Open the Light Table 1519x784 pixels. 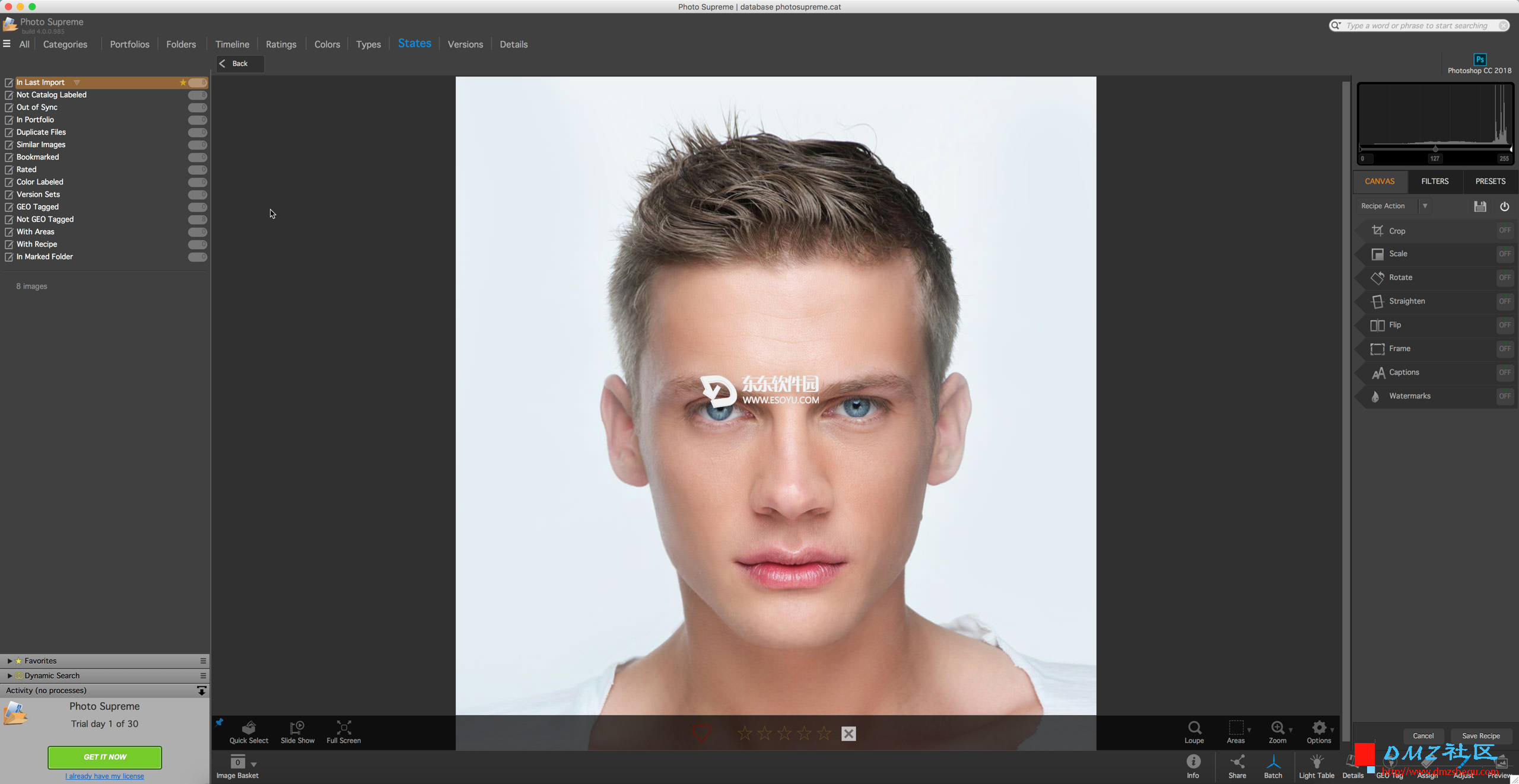click(x=1316, y=766)
